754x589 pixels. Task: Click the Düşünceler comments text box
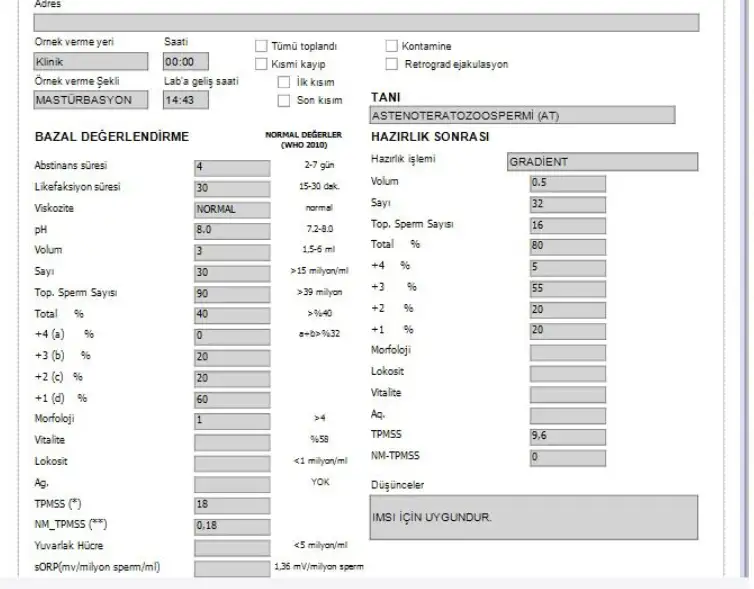[x=534, y=517]
